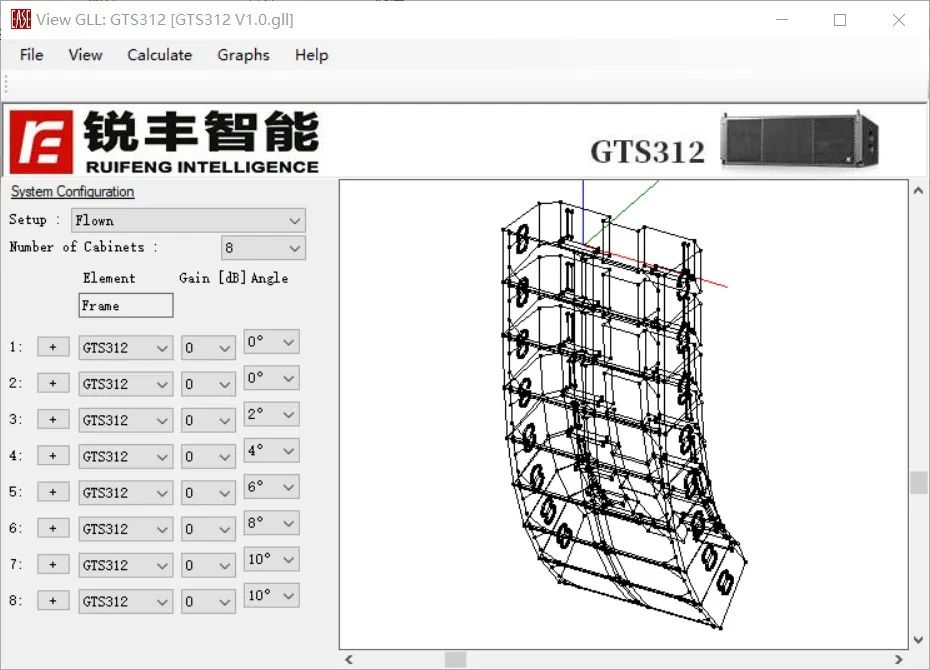Viewport: 930px width, 670px height.
Task: Open the element type dropdown for cabinet 3
Action: (126, 420)
